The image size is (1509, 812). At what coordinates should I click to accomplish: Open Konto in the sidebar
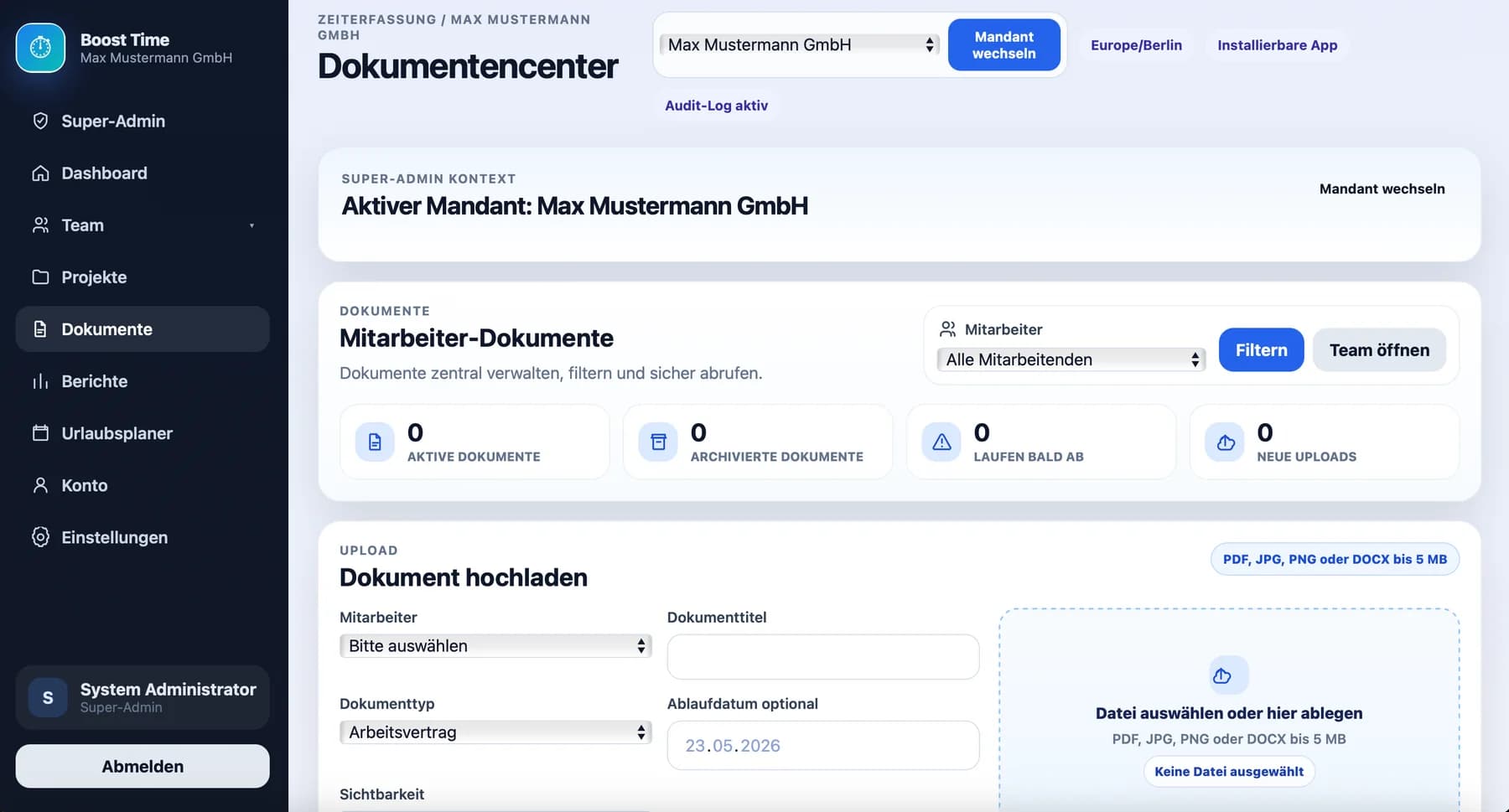pos(143,485)
